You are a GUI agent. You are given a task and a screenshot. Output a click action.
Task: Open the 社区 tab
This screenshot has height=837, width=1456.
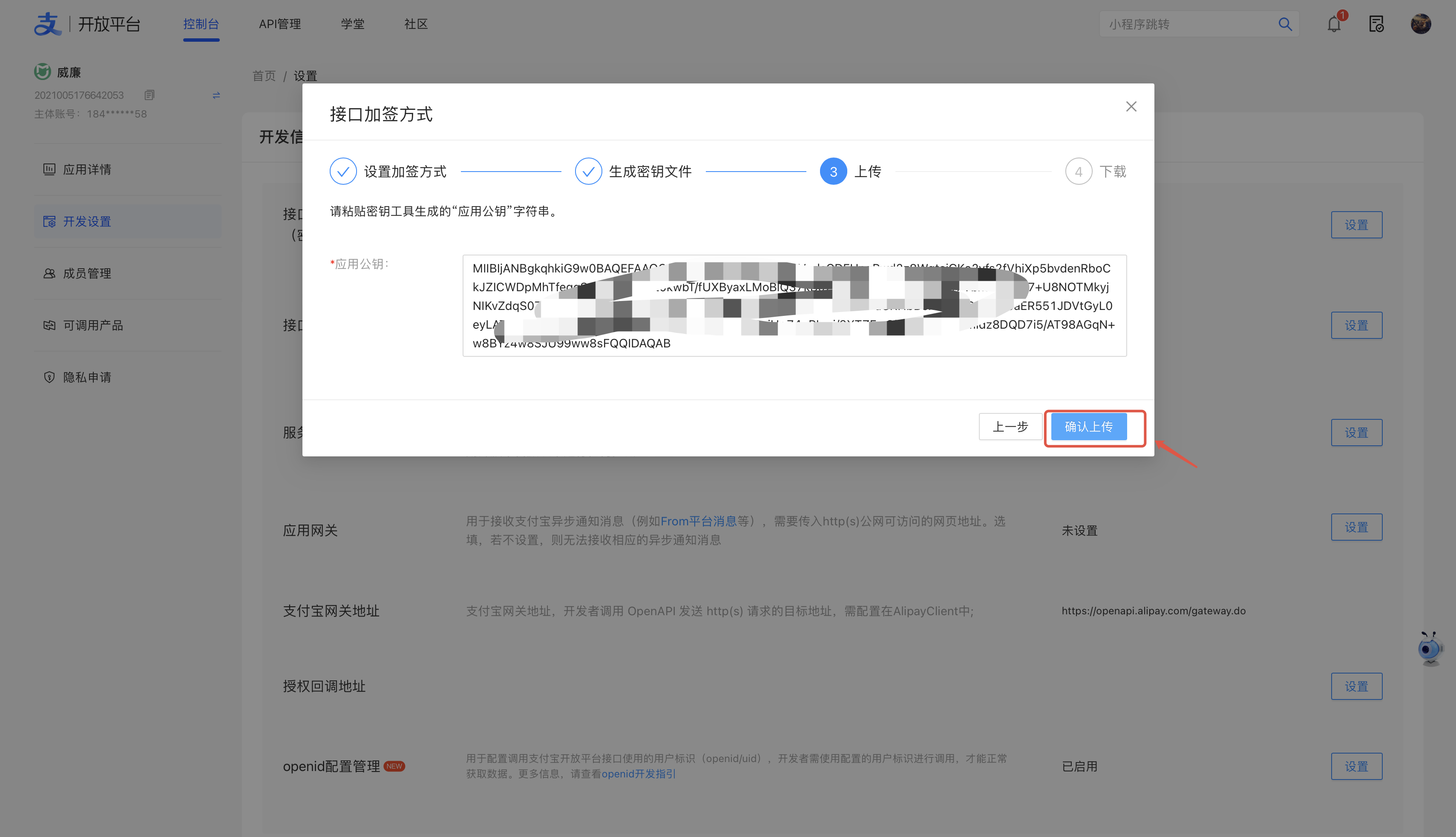click(x=416, y=24)
